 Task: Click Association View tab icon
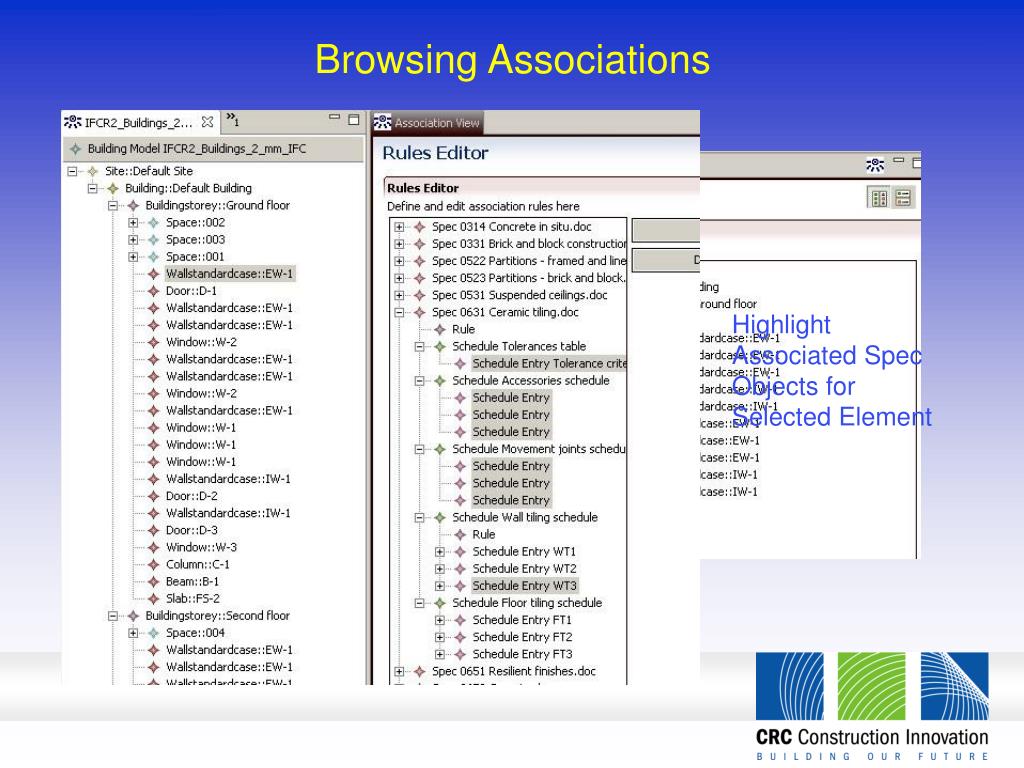coord(383,122)
